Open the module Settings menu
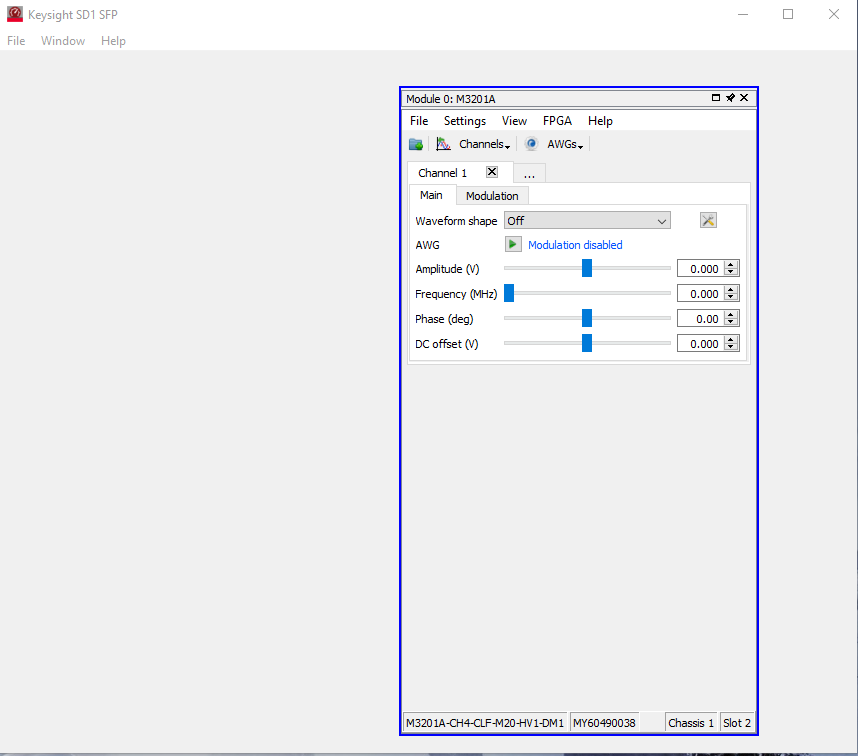Image resolution: width=858 pixels, height=756 pixels. coord(465,121)
